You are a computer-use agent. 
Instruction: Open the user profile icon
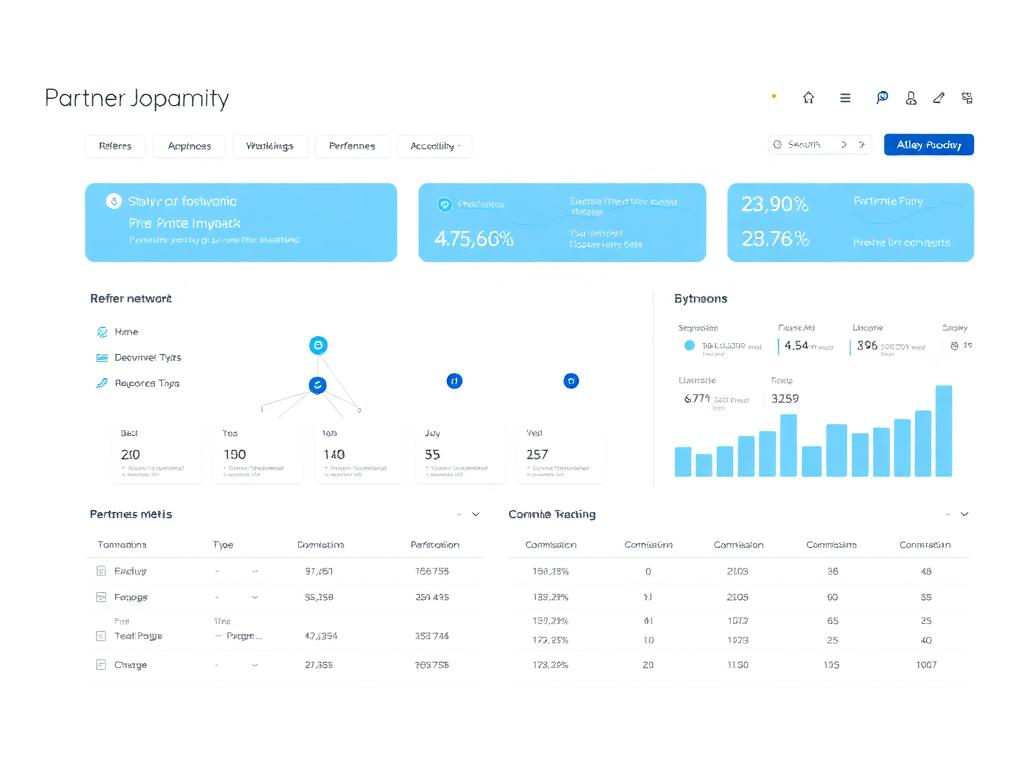pyautogui.click(x=910, y=97)
